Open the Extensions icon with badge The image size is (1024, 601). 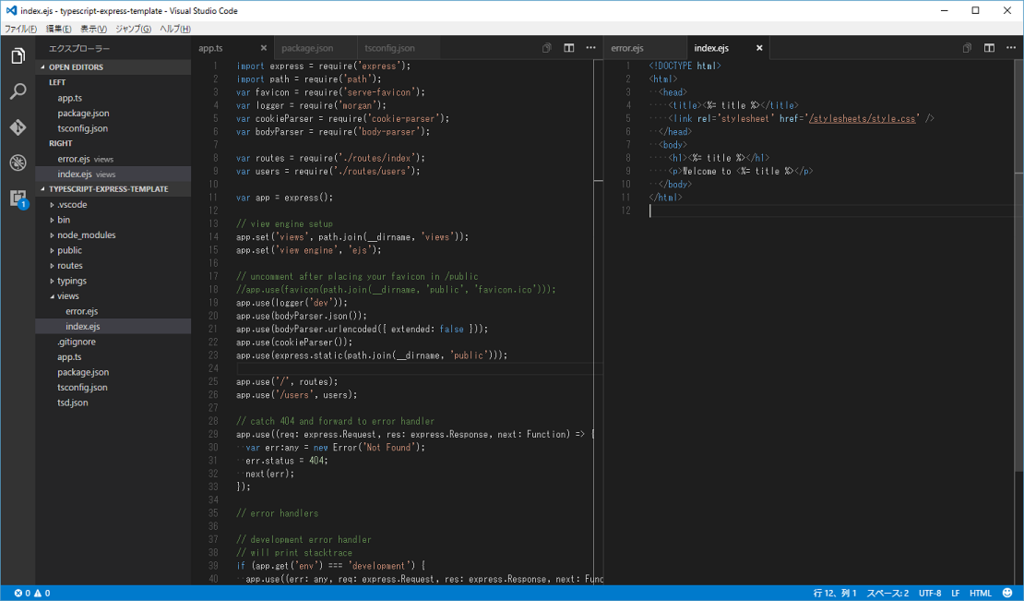click(18, 198)
